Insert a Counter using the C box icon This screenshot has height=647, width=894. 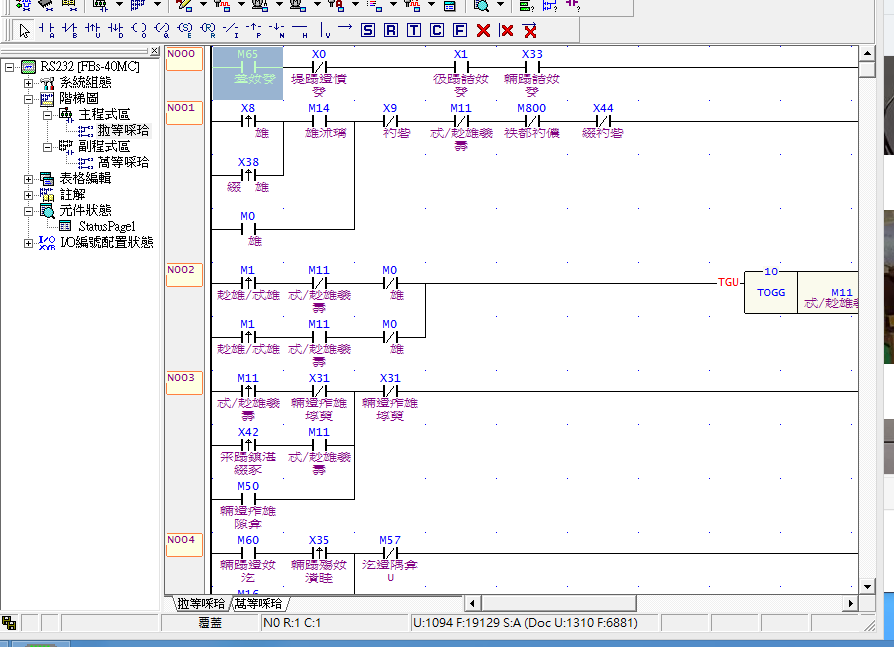437,30
